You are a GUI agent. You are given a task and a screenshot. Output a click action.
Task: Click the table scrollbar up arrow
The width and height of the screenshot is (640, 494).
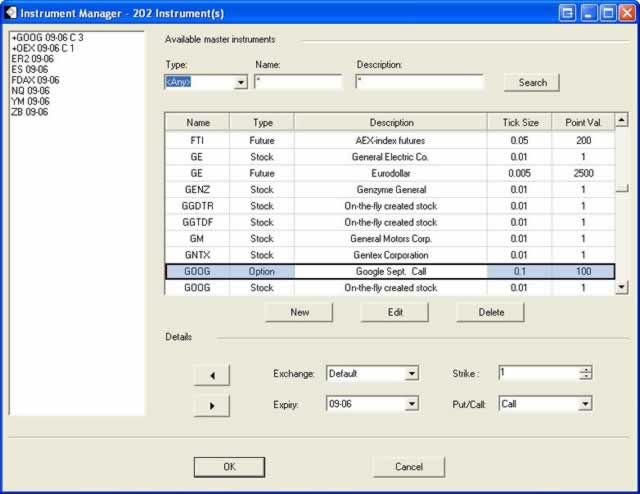pos(622,120)
